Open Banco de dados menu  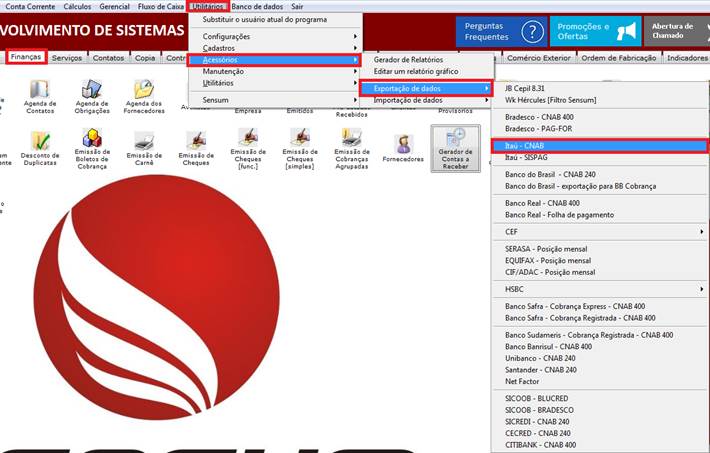click(257, 6)
